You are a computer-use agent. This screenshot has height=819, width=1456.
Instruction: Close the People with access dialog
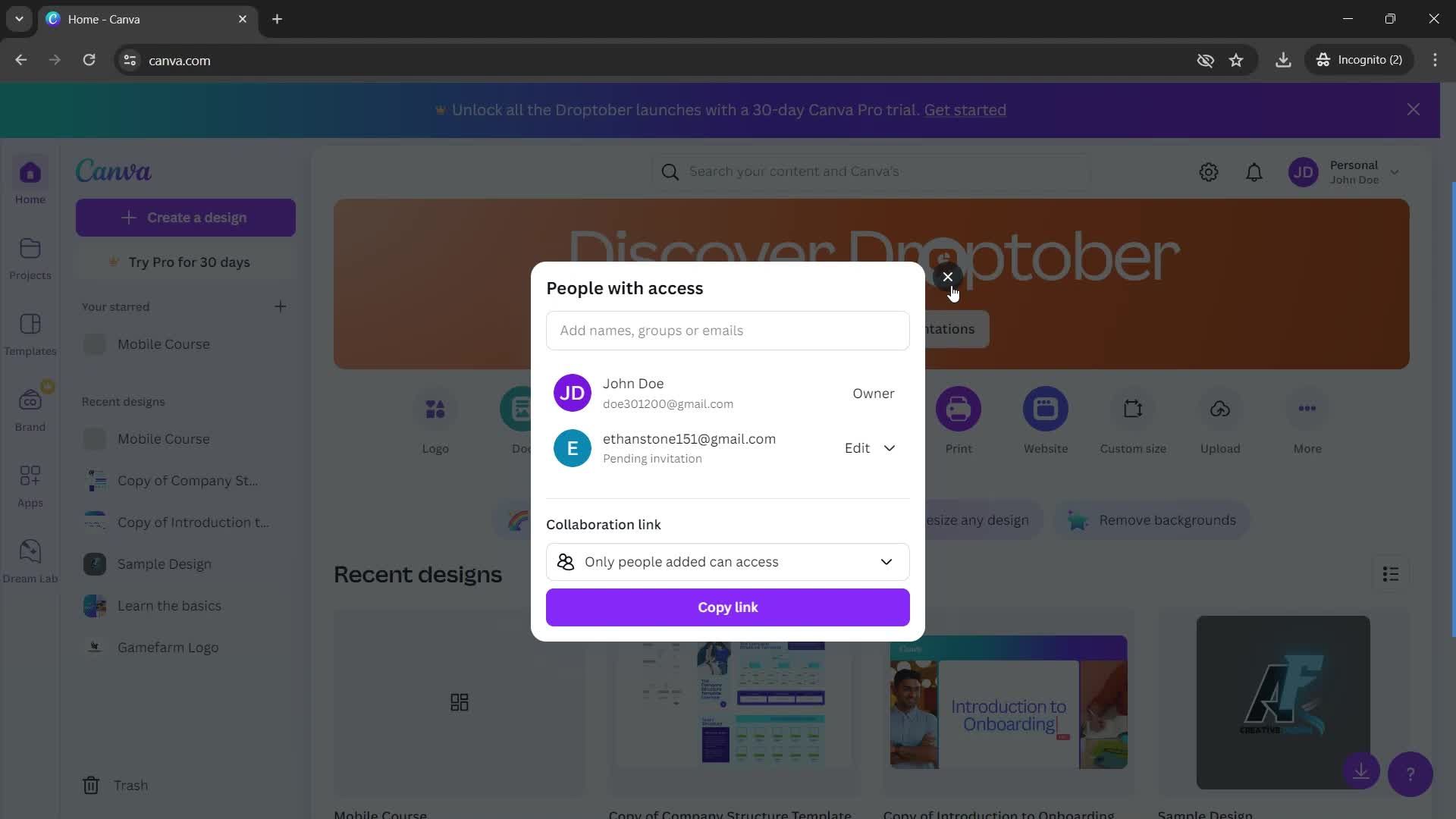(947, 277)
